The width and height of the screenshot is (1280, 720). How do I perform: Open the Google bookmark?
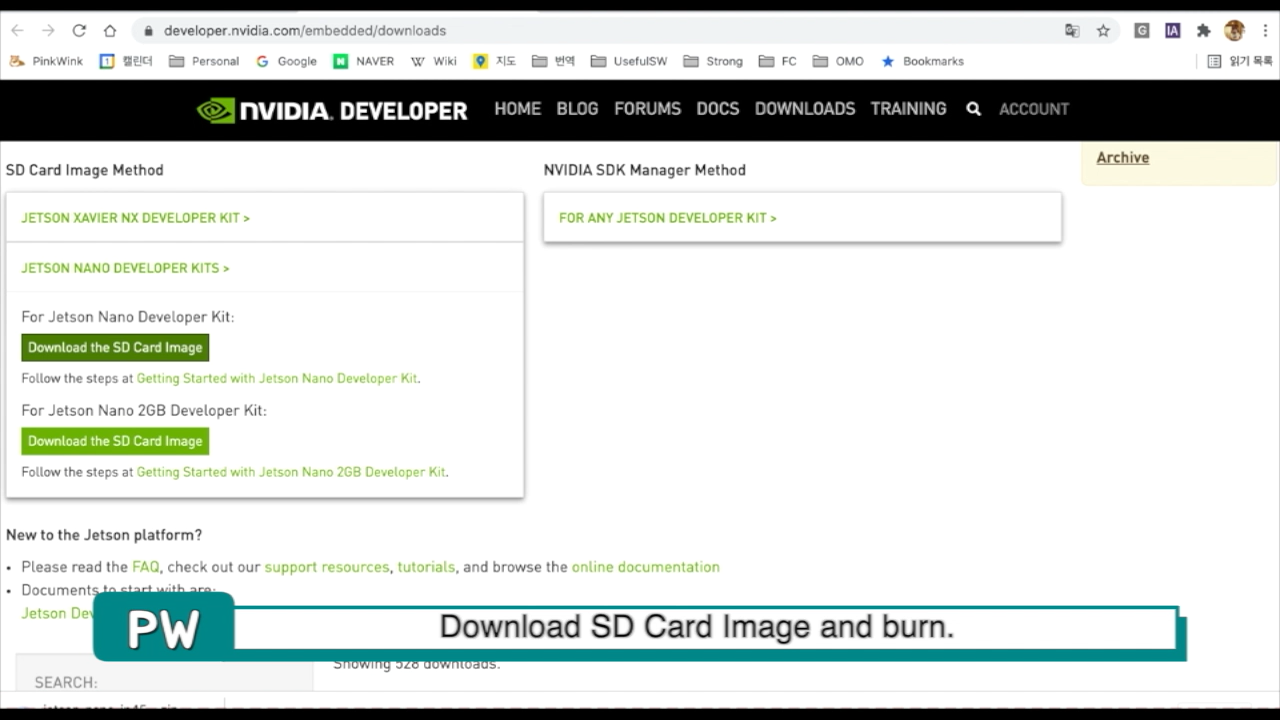click(x=286, y=61)
